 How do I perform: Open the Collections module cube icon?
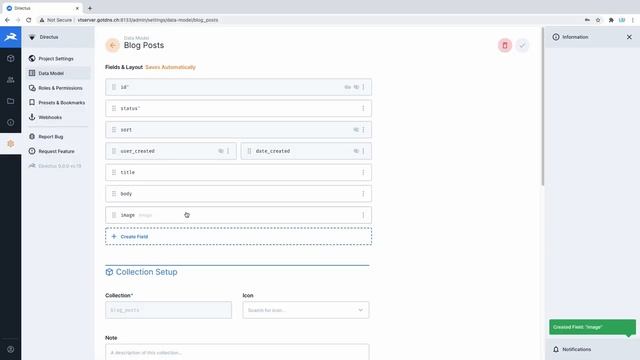coord(11,58)
